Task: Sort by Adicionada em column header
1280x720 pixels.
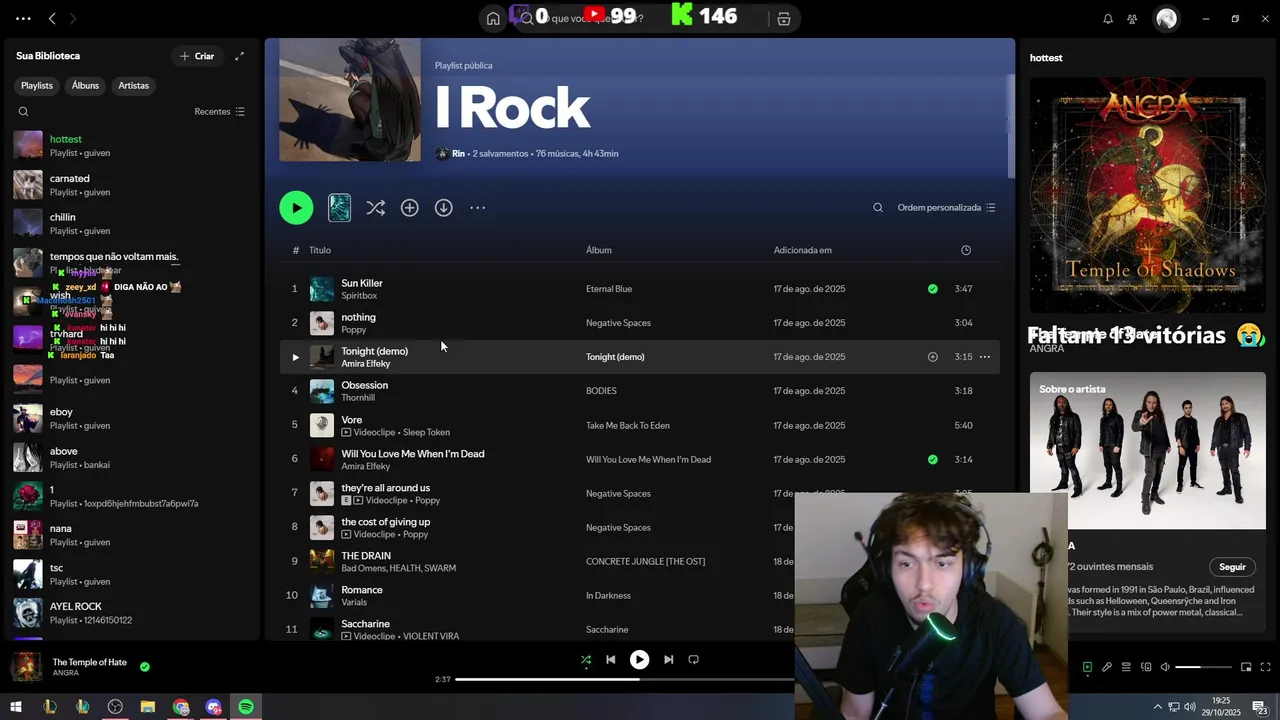Action: (x=803, y=250)
